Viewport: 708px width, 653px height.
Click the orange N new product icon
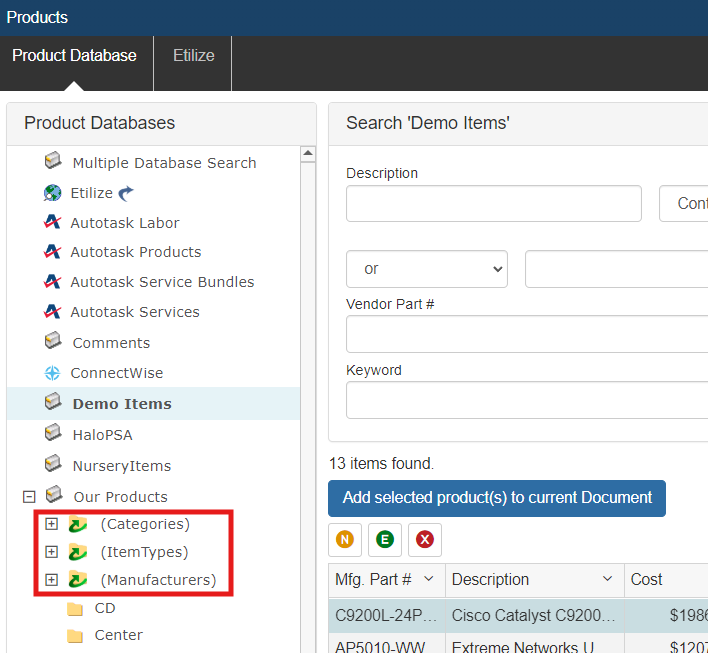(x=345, y=540)
